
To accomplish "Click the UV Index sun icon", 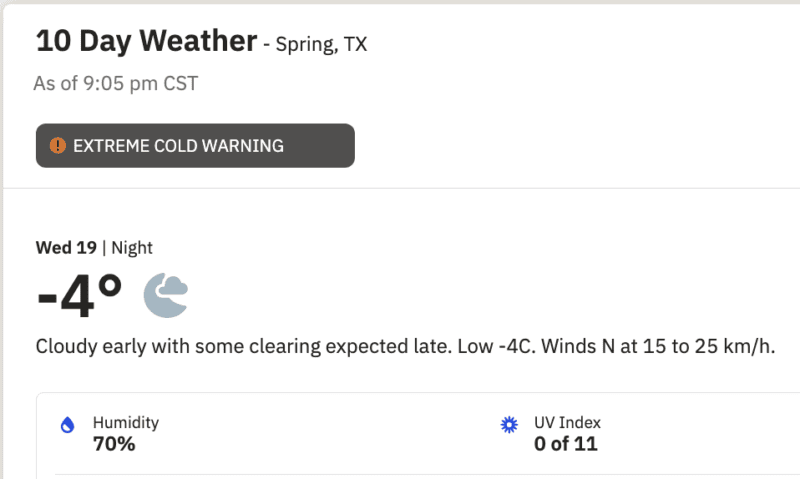I will pyautogui.click(x=509, y=424).
